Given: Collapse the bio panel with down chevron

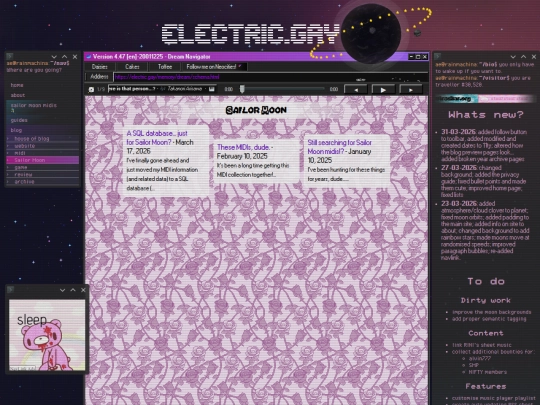Looking at the screenshot, I should 513,57.
